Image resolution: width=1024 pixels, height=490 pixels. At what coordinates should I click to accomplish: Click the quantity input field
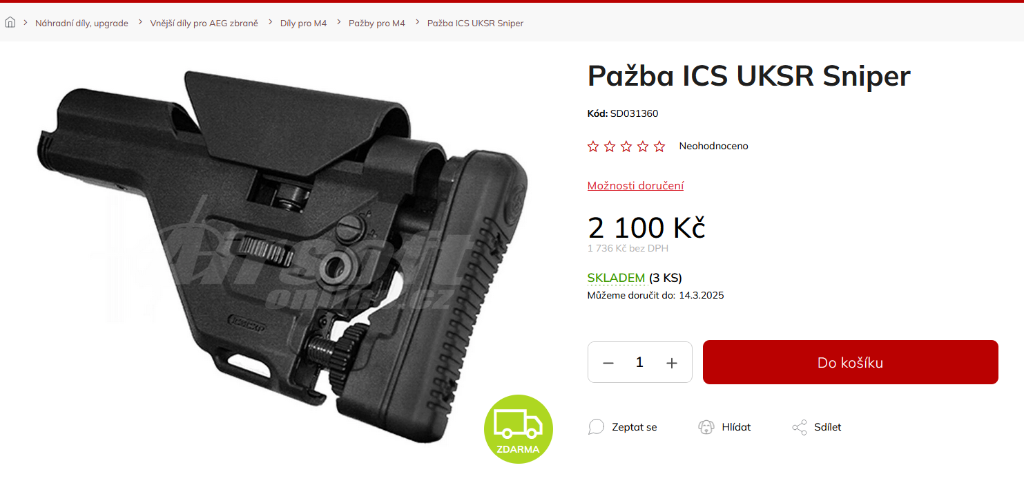coord(639,362)
